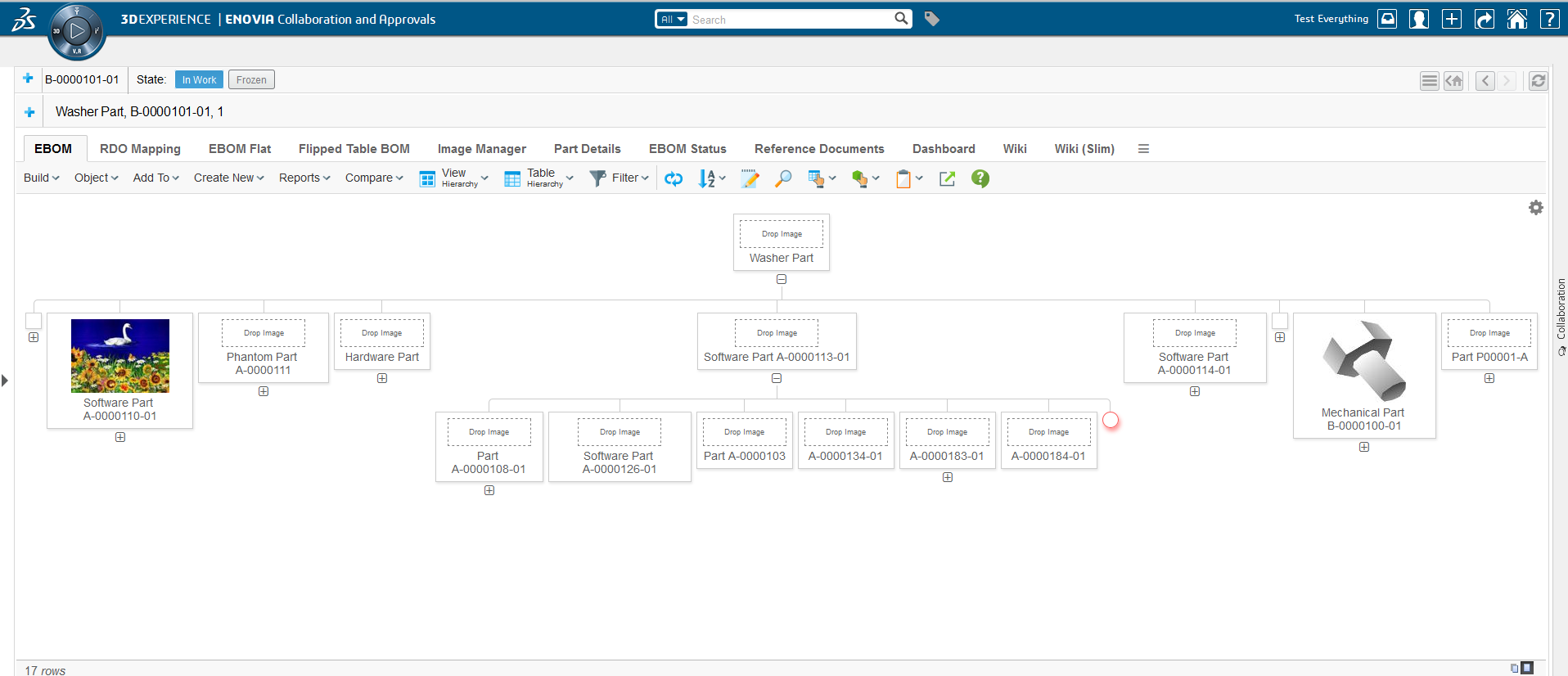Open the green help question mark icon

pyautogui.click(x=980, y=178)
